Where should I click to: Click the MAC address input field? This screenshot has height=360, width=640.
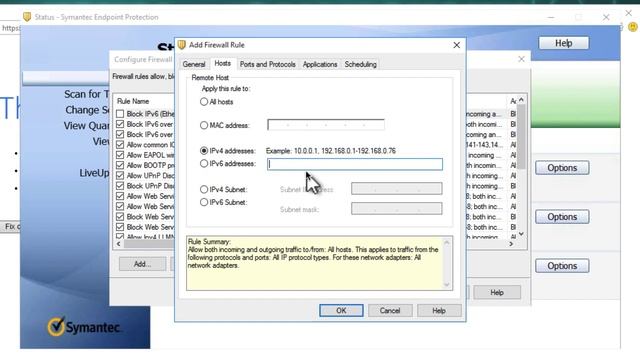click(x=326, y=124)
